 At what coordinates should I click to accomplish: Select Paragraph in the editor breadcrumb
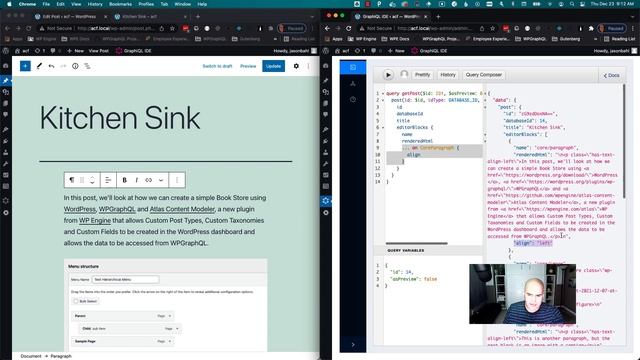pos(61,356)
